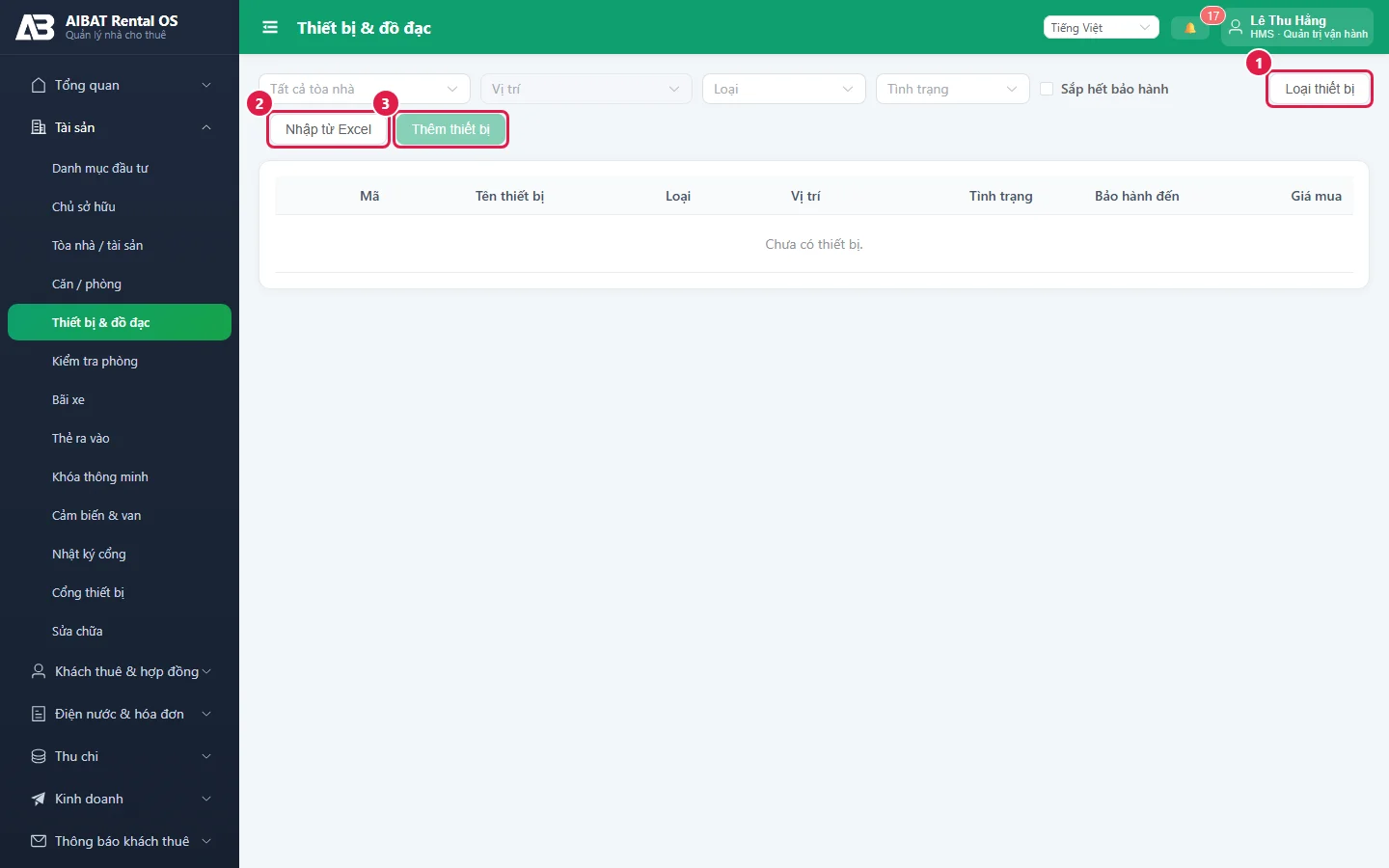This screenshot has height=868, width=1389.
Task: Collapse the Tài sản sidebar section
Action: click(206, 127)
